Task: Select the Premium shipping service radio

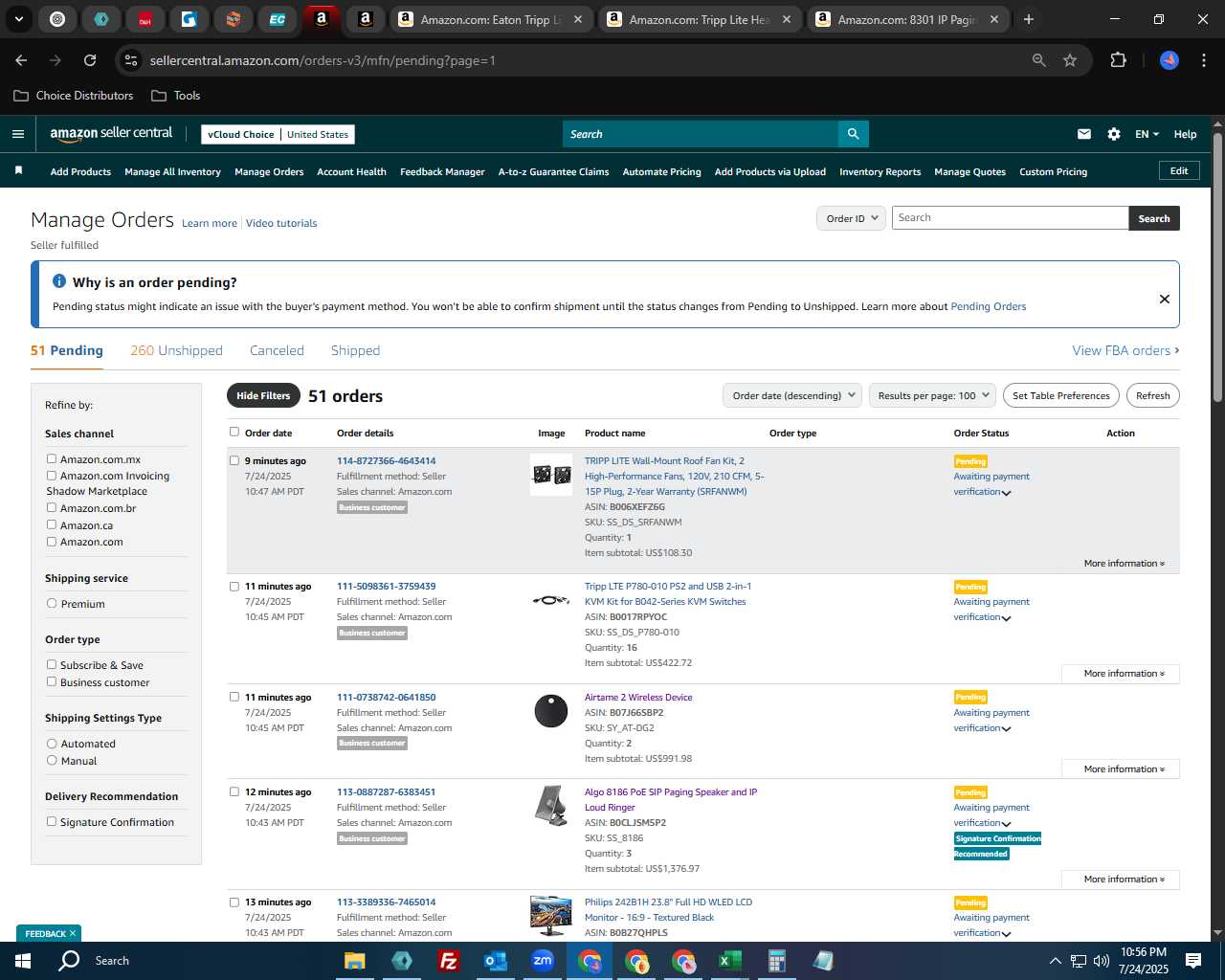Action: (x=52, y=603)
